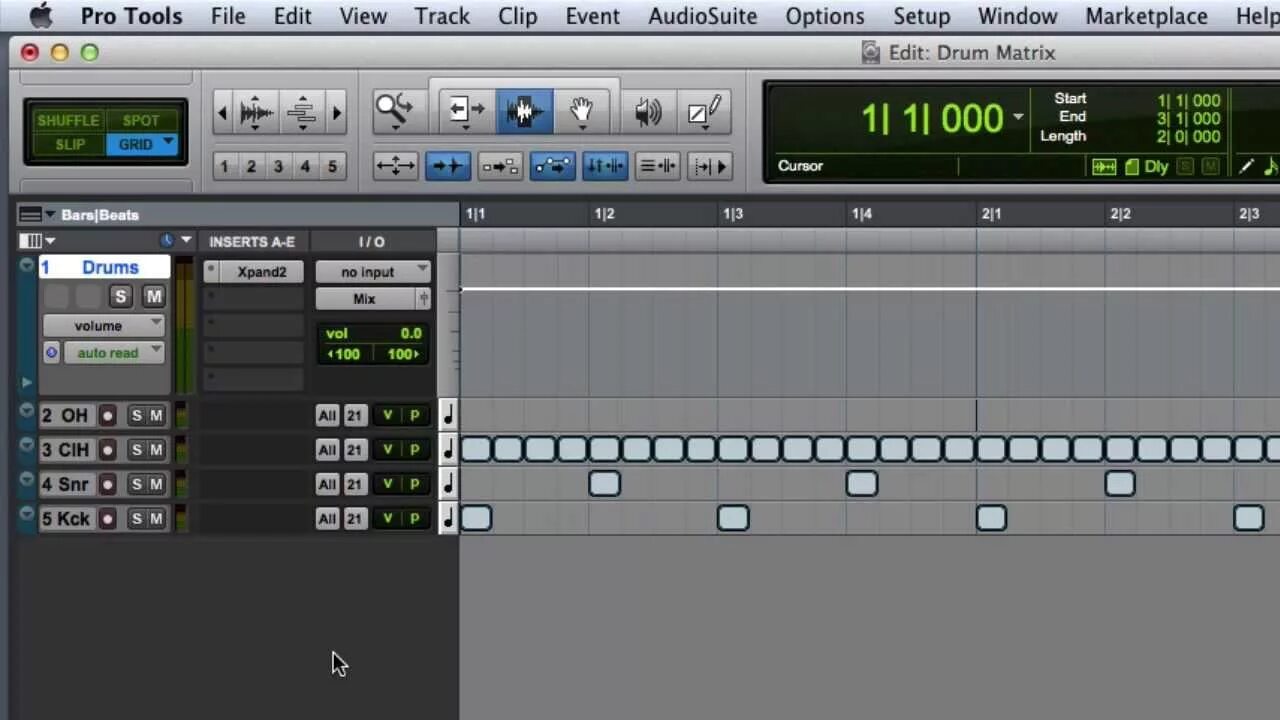The height and width of the screenshot is (720, 1280).
Task: Enable Shuffle edit mode
Action: pyautogui.click(x=68, y=120)
